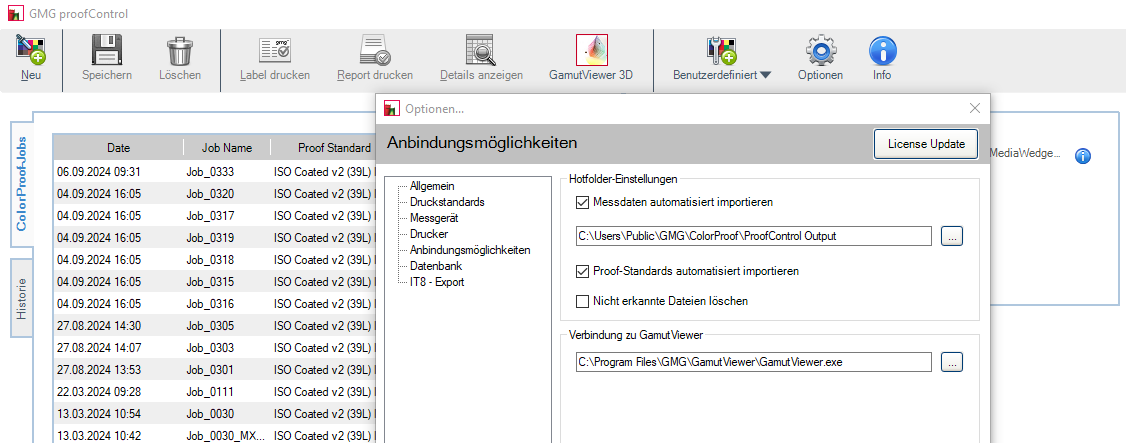Select the Job_0319 row
Image resolution: width=1126 pixels, height=443 pixels.
214,238
